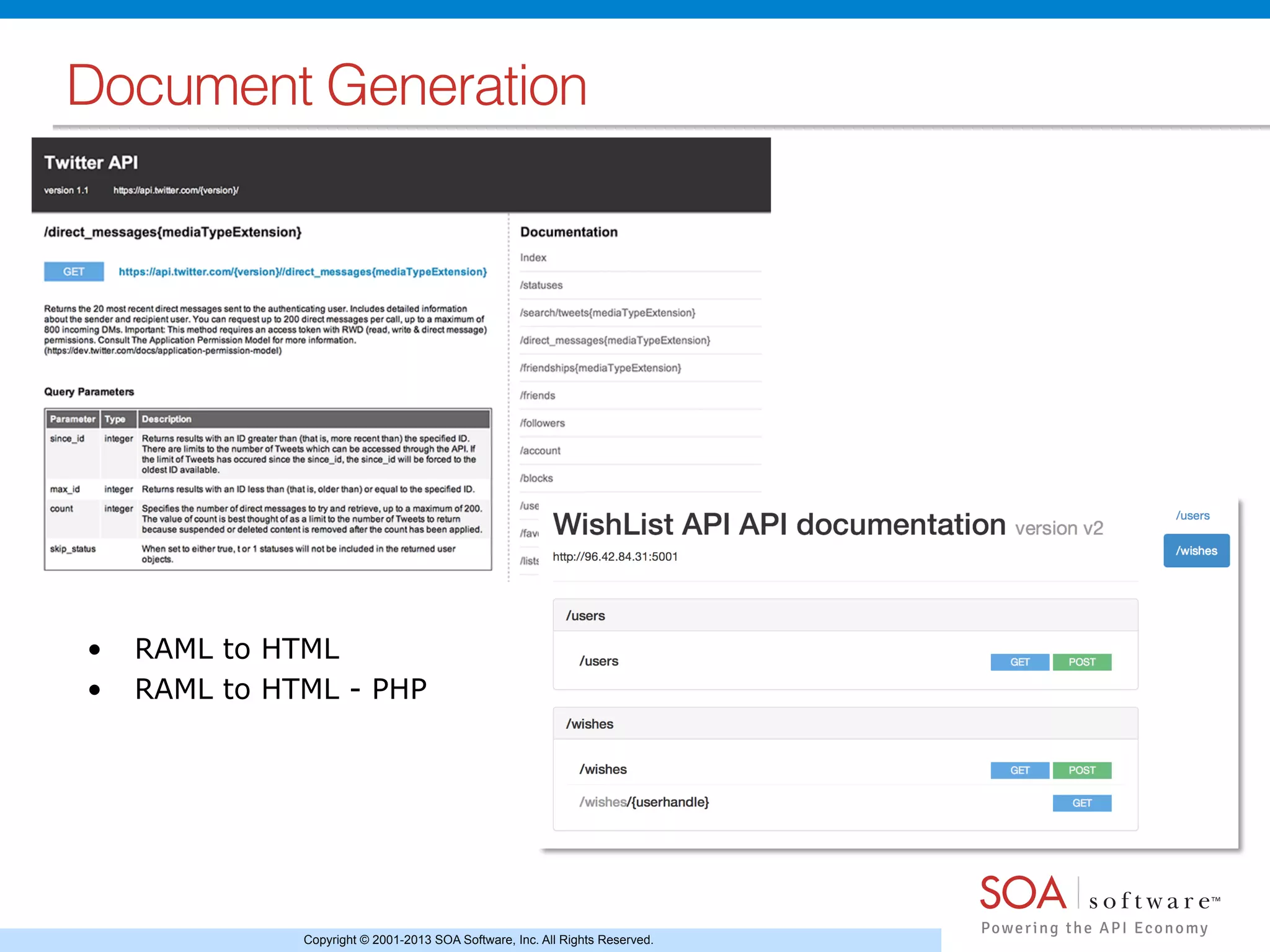1270x952 pixels.
Task: Click the Type column header
Action: pos(118,419)
